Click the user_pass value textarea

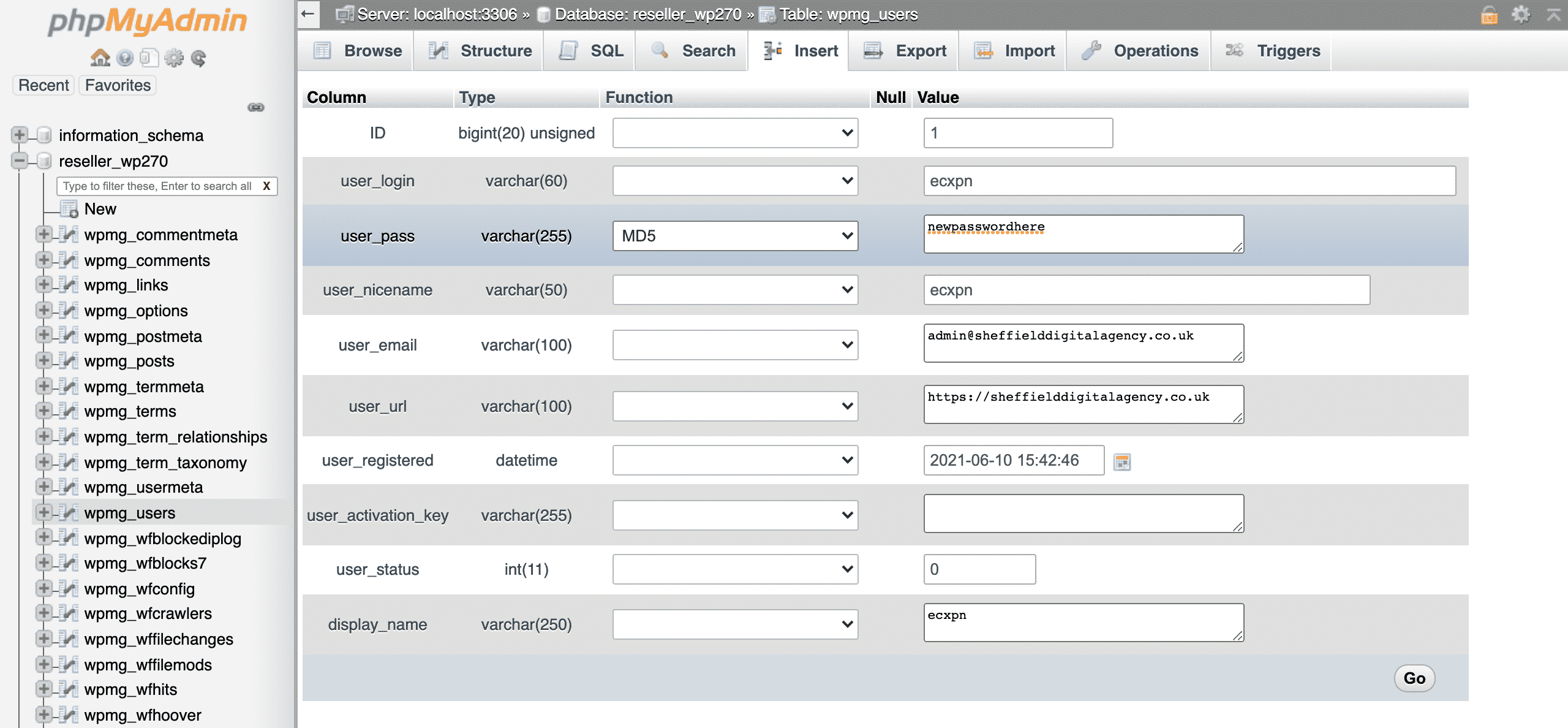[x=1084, y=233]
